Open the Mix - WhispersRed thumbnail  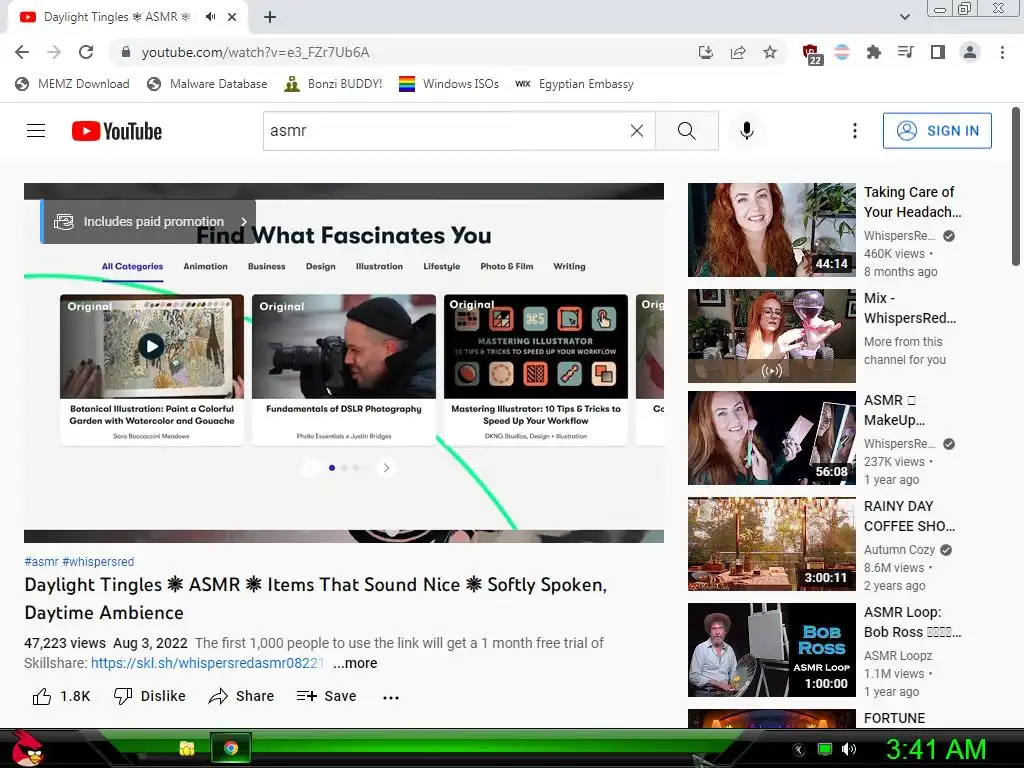pyautogui.click(x=771, y=336)
